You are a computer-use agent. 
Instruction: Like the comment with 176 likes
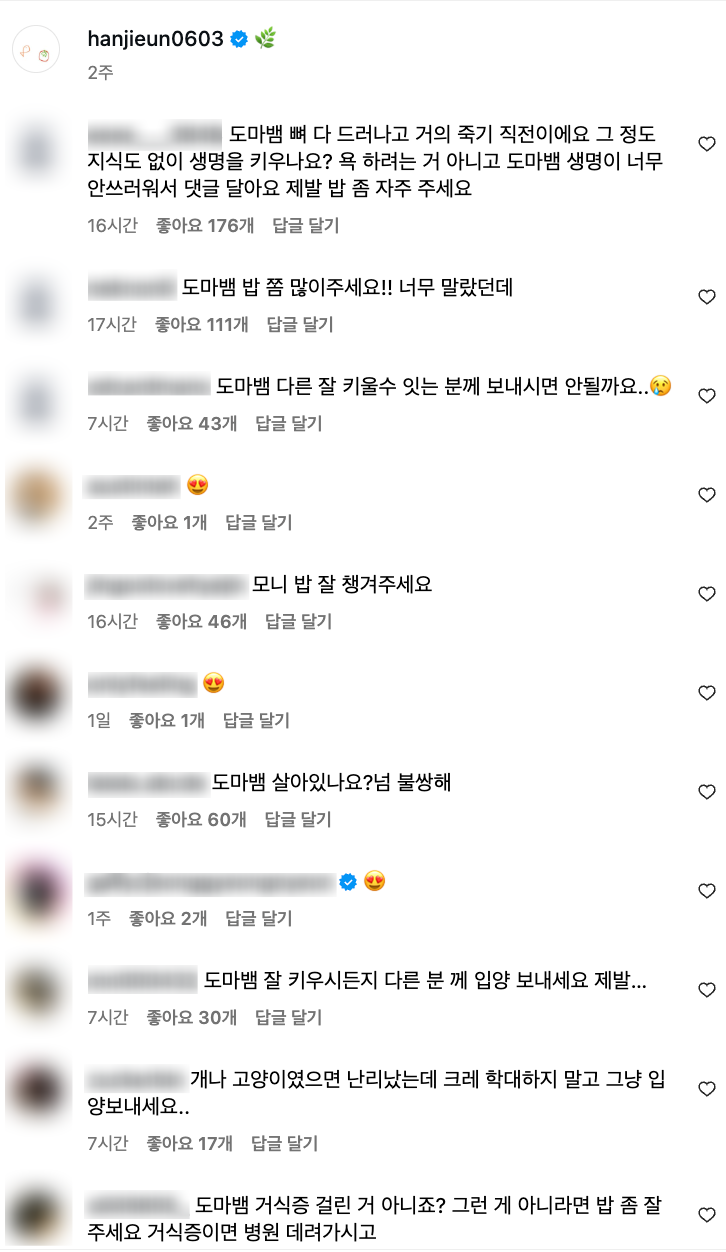[706, 144]
